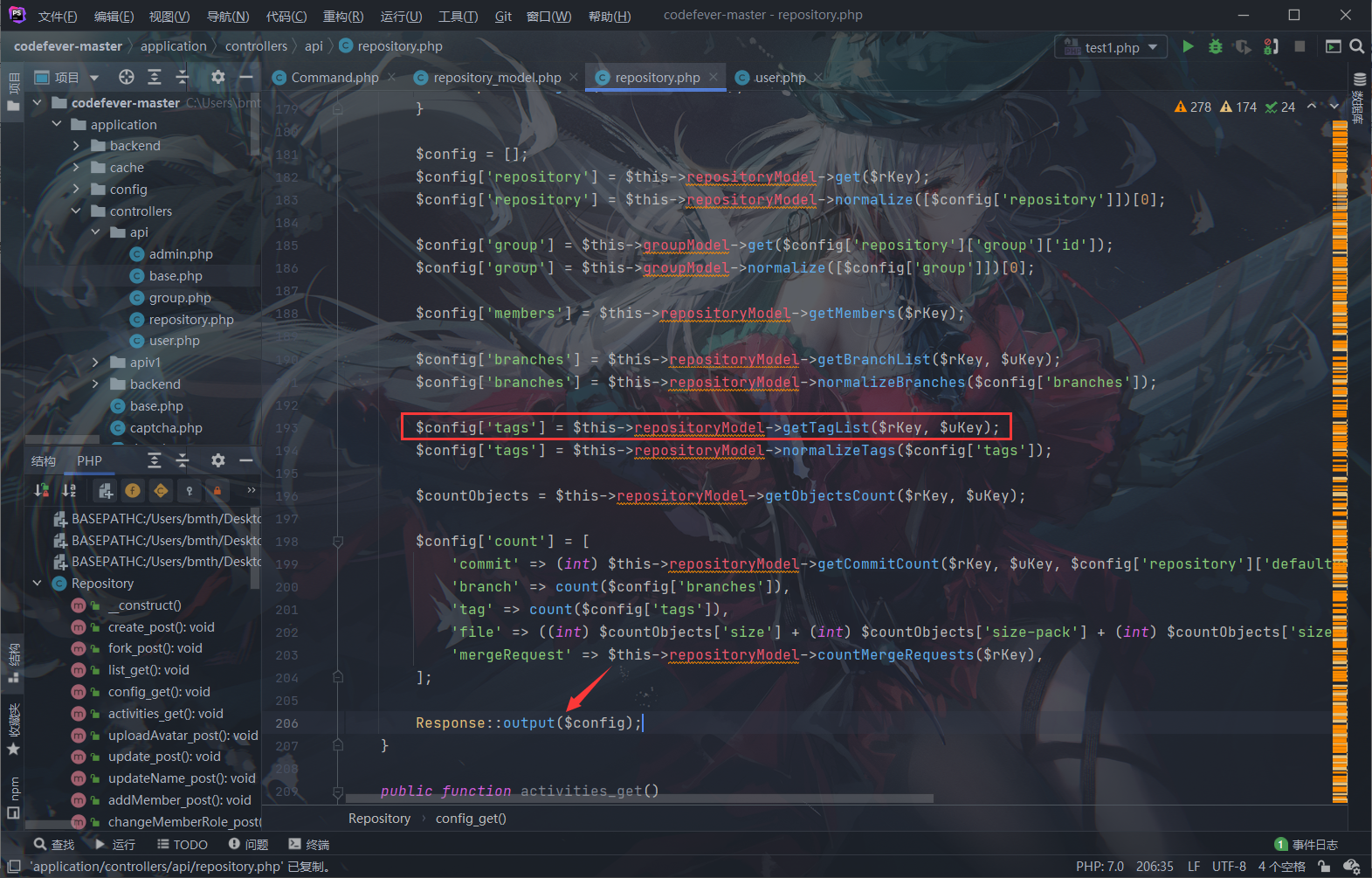Change PHP: 7.0 language level in status bar

1100,867
